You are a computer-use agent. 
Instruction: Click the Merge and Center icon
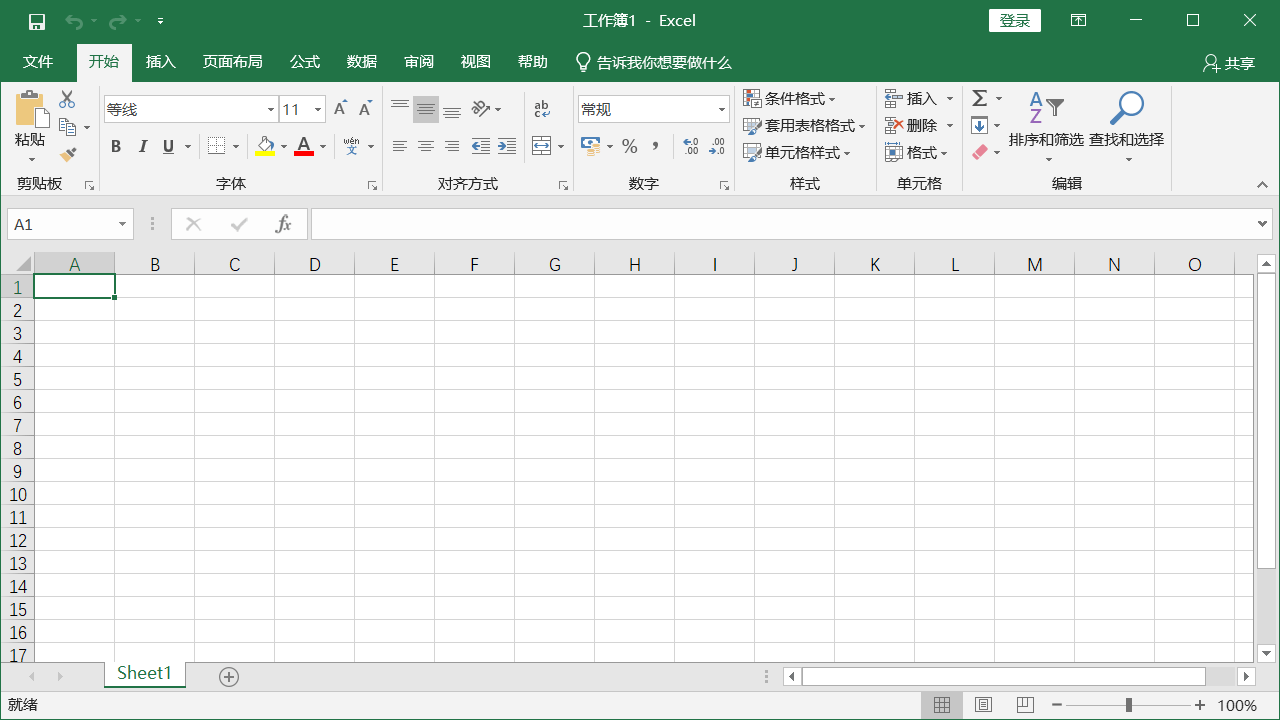click(541, 146)
